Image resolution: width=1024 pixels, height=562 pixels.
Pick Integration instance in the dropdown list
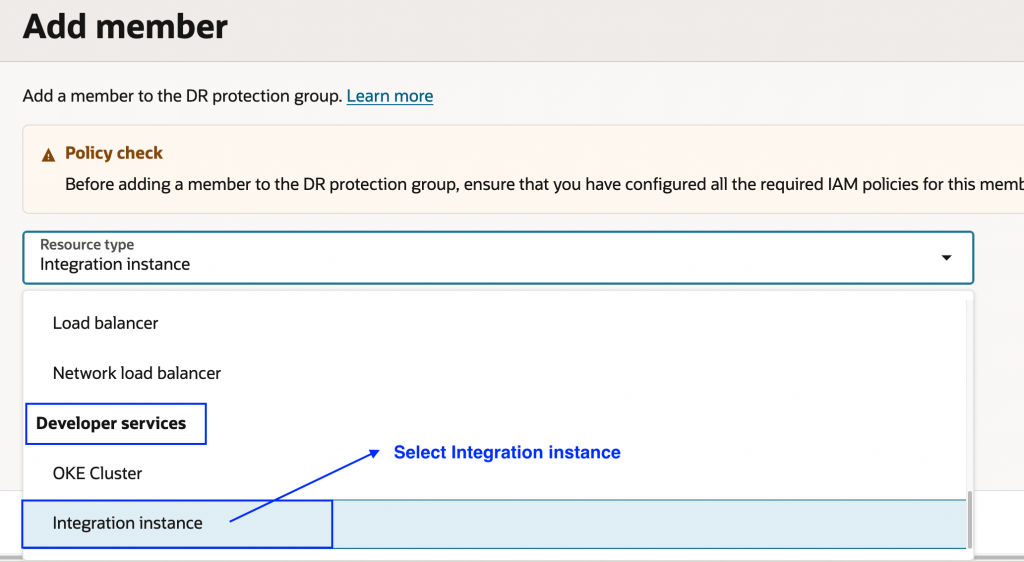click(x=127, y=523)
